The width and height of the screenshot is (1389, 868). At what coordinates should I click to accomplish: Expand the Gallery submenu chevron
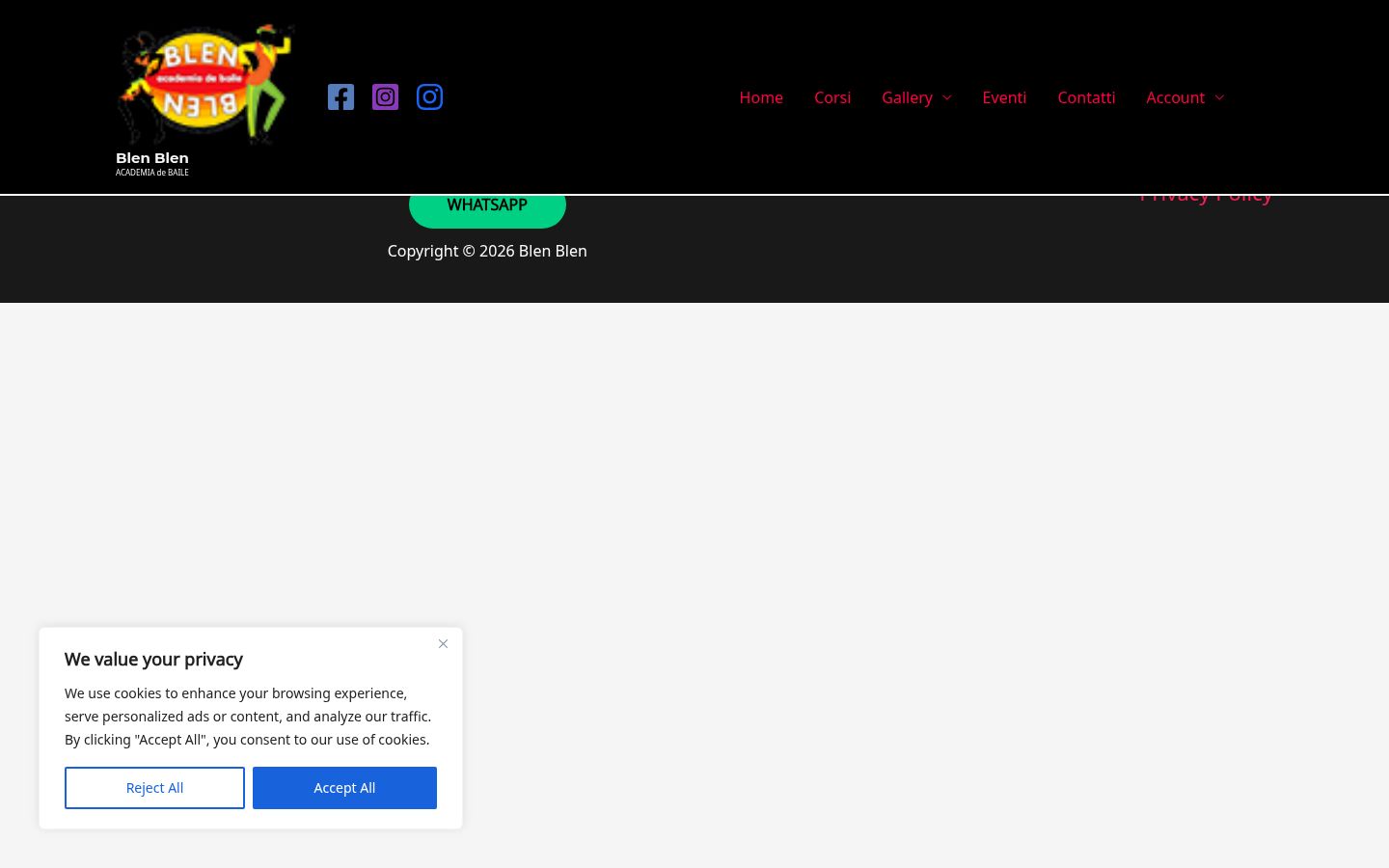coord(946,97)
